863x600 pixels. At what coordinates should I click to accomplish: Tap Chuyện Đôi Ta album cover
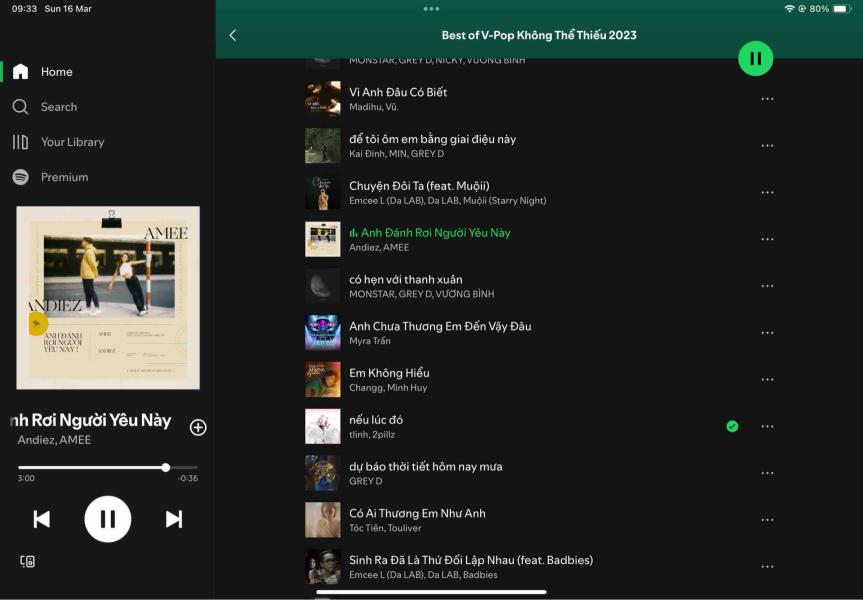coord(323,193)
